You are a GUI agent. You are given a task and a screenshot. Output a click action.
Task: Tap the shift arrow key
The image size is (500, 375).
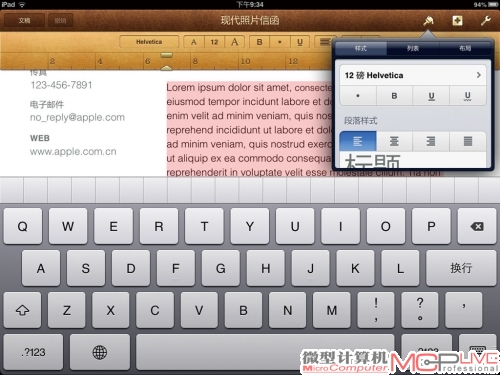22,310
